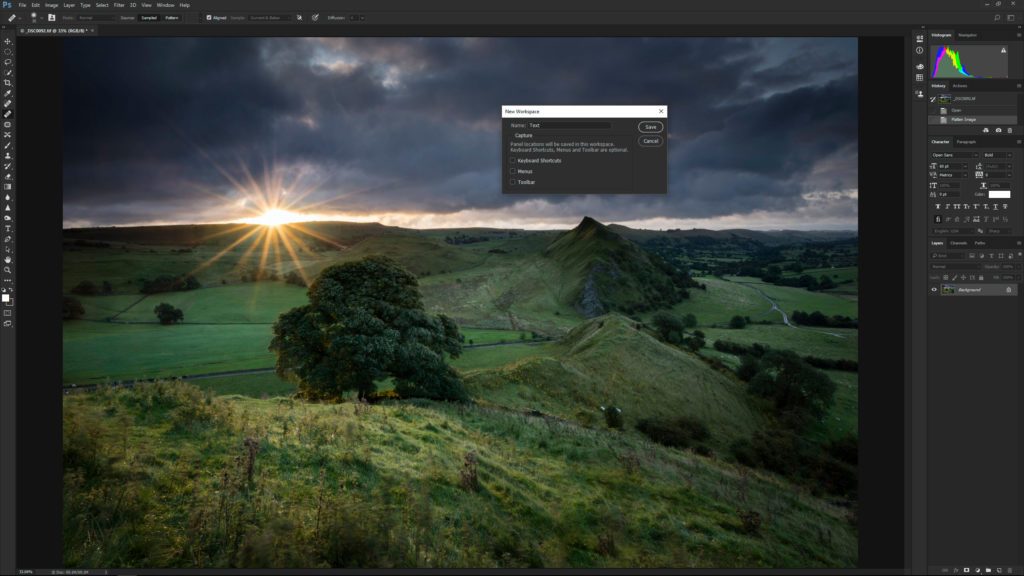Select the Flatten Image history state

pyautogui.click(x=972, y=120)
